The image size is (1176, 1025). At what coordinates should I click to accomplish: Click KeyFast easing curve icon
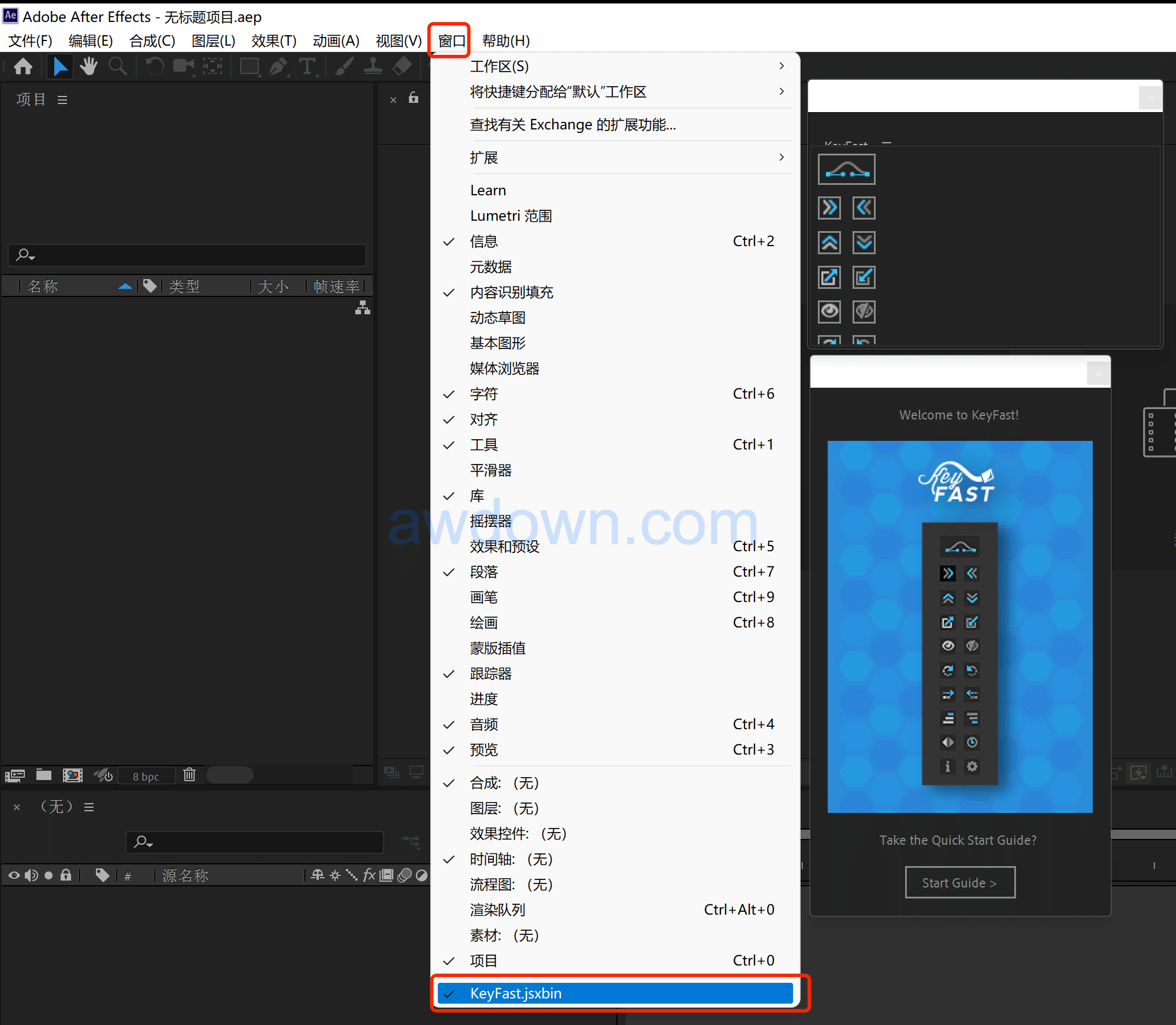pyautogui.click(x=846, y=170)
